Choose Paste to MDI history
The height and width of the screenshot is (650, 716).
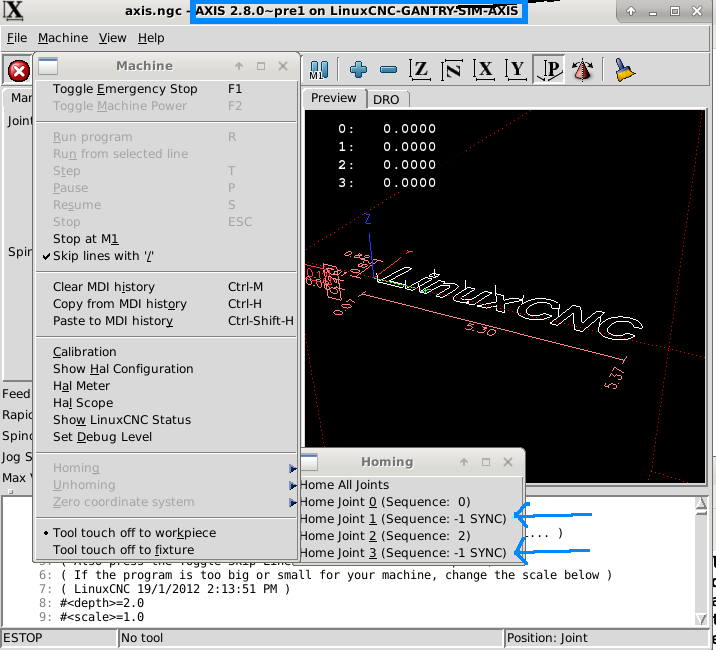(x=166, y=321)
